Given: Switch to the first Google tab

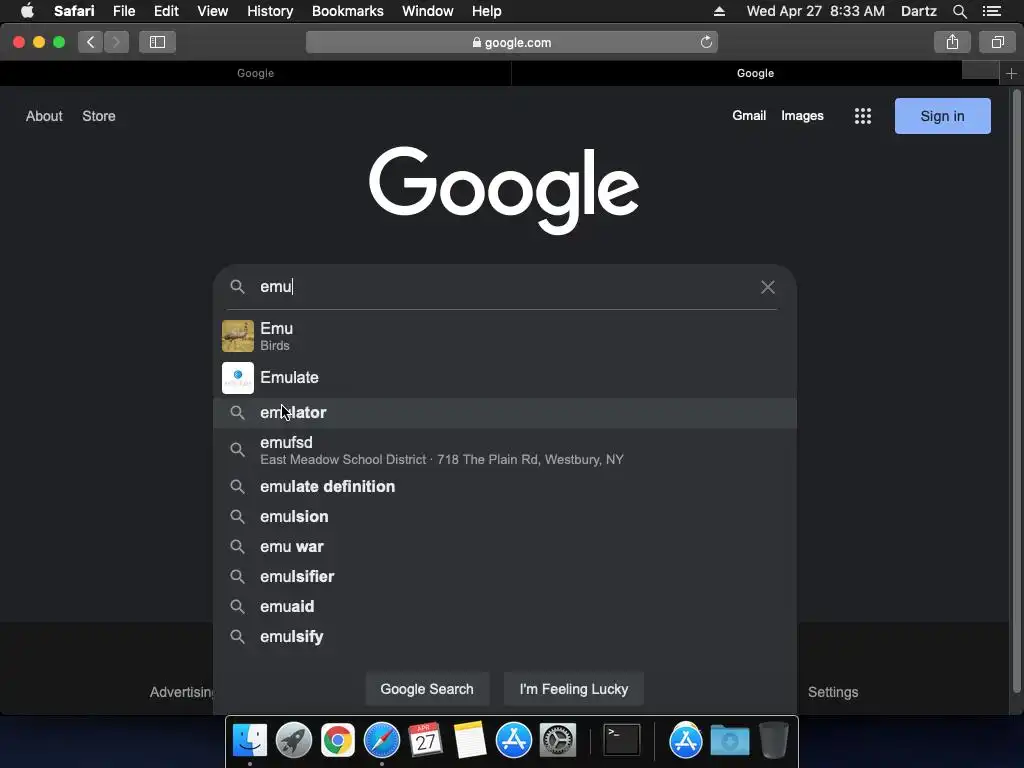Looking at the screenshot, I should point(255,73).
